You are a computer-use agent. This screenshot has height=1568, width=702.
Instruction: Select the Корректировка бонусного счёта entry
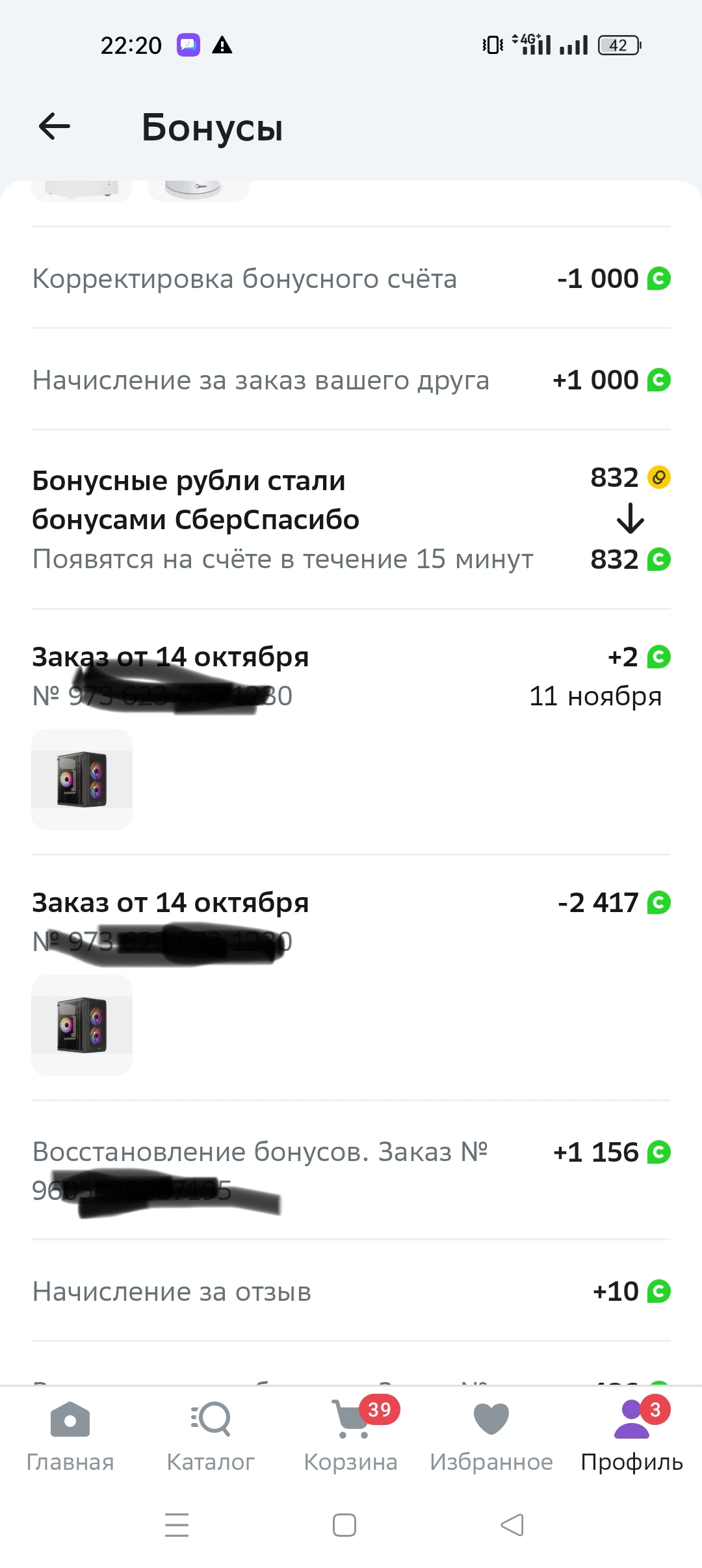coord(351,278)
